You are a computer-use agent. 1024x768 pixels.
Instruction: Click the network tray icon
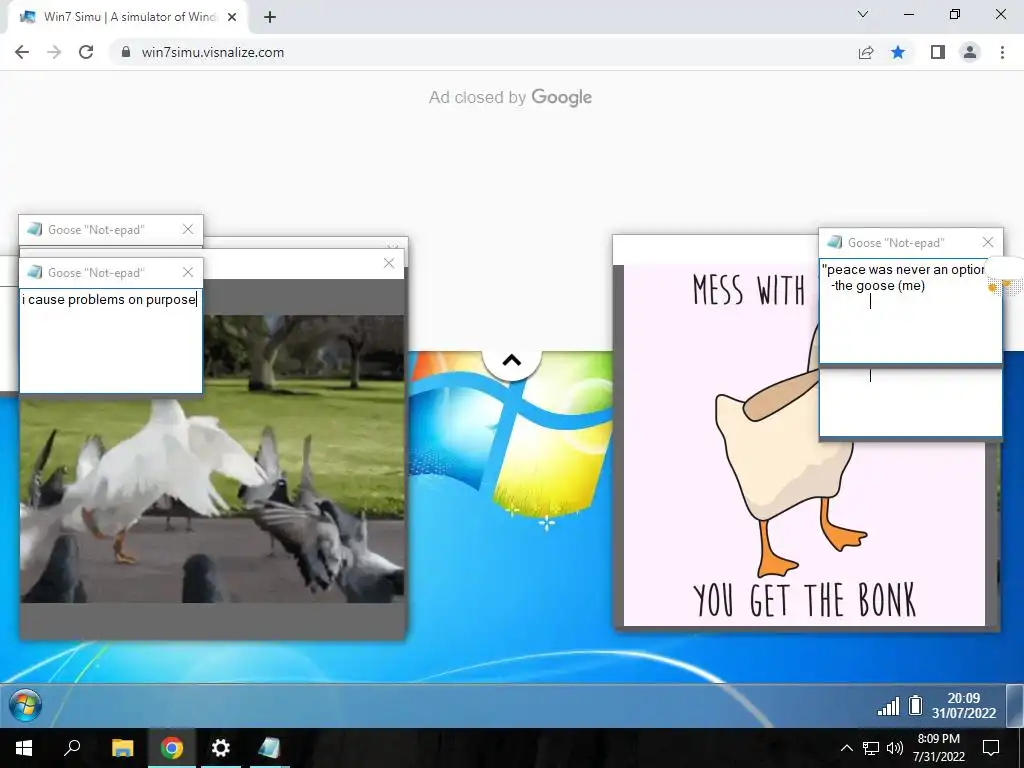pyautogui.click(x=871, y=748)
